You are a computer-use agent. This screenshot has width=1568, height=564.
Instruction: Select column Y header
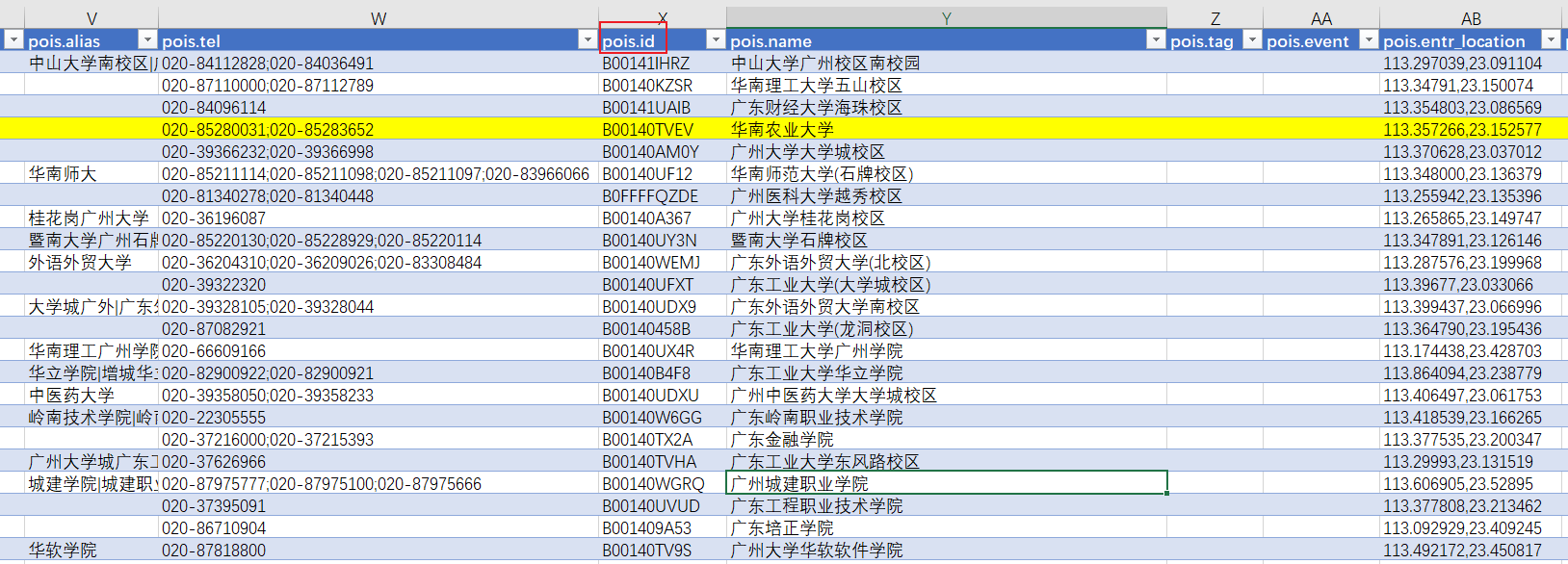click(x=947, y=18)
